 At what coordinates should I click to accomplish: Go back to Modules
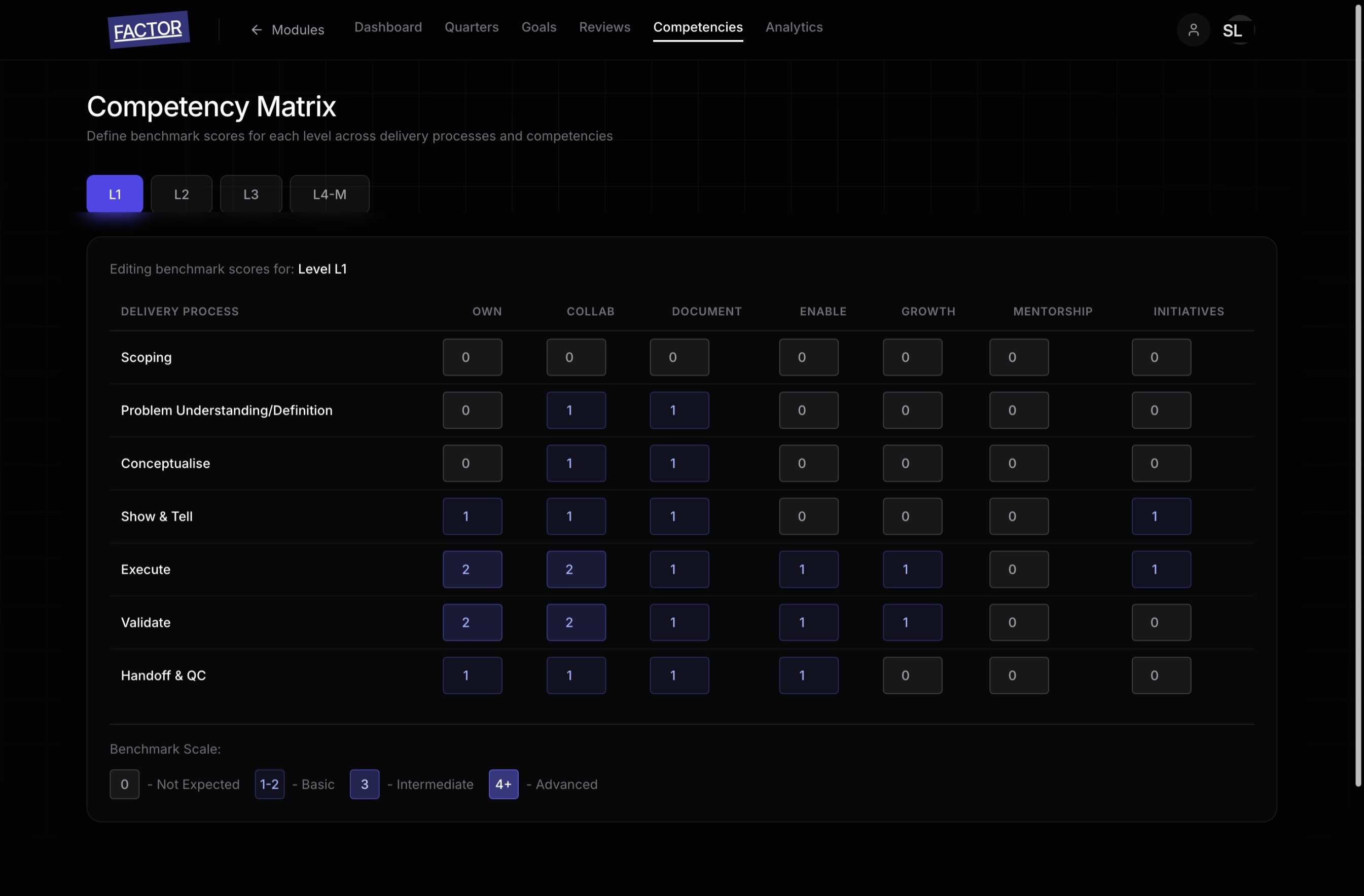click(x=287, y=30)
